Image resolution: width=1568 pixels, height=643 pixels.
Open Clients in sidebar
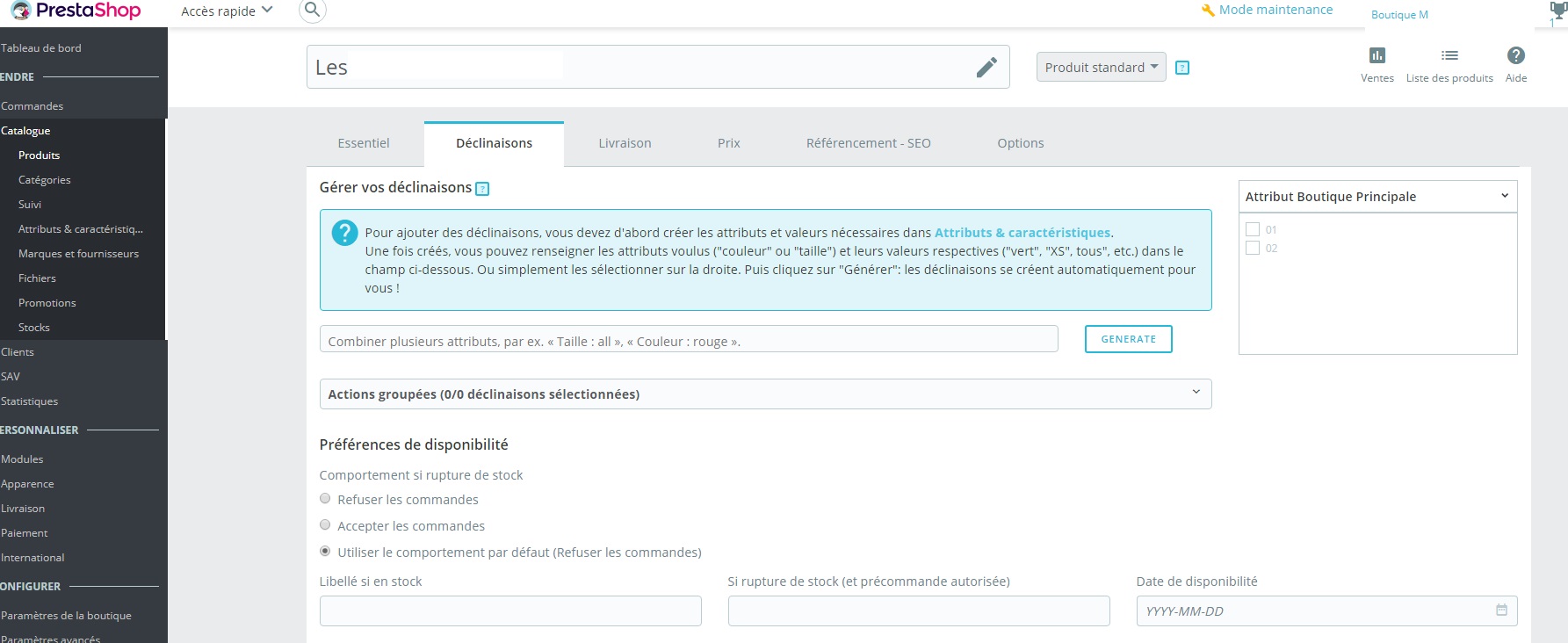(18, 352)
